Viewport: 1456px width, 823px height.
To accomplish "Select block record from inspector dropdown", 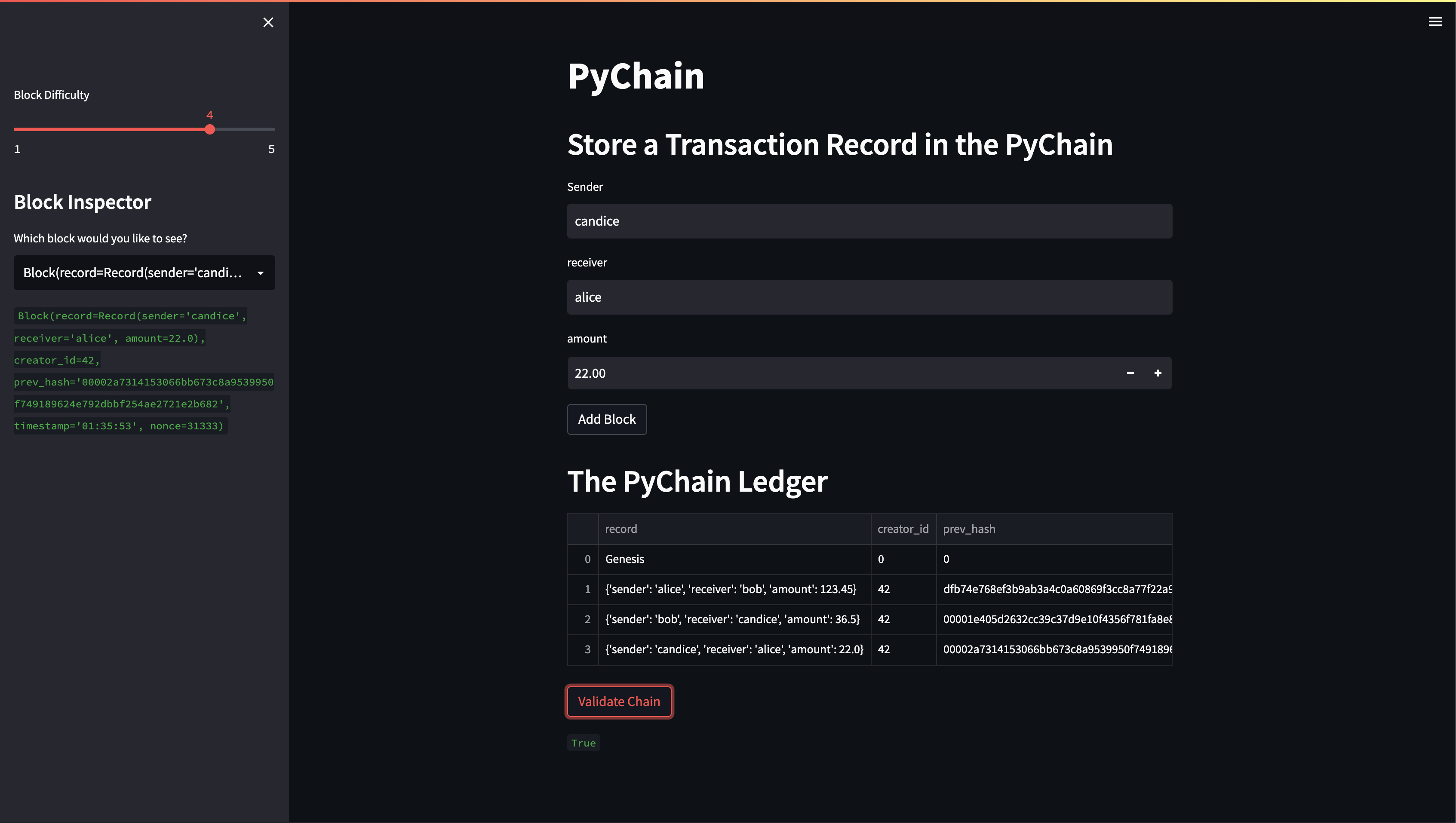I will click(x=144, y=272).
